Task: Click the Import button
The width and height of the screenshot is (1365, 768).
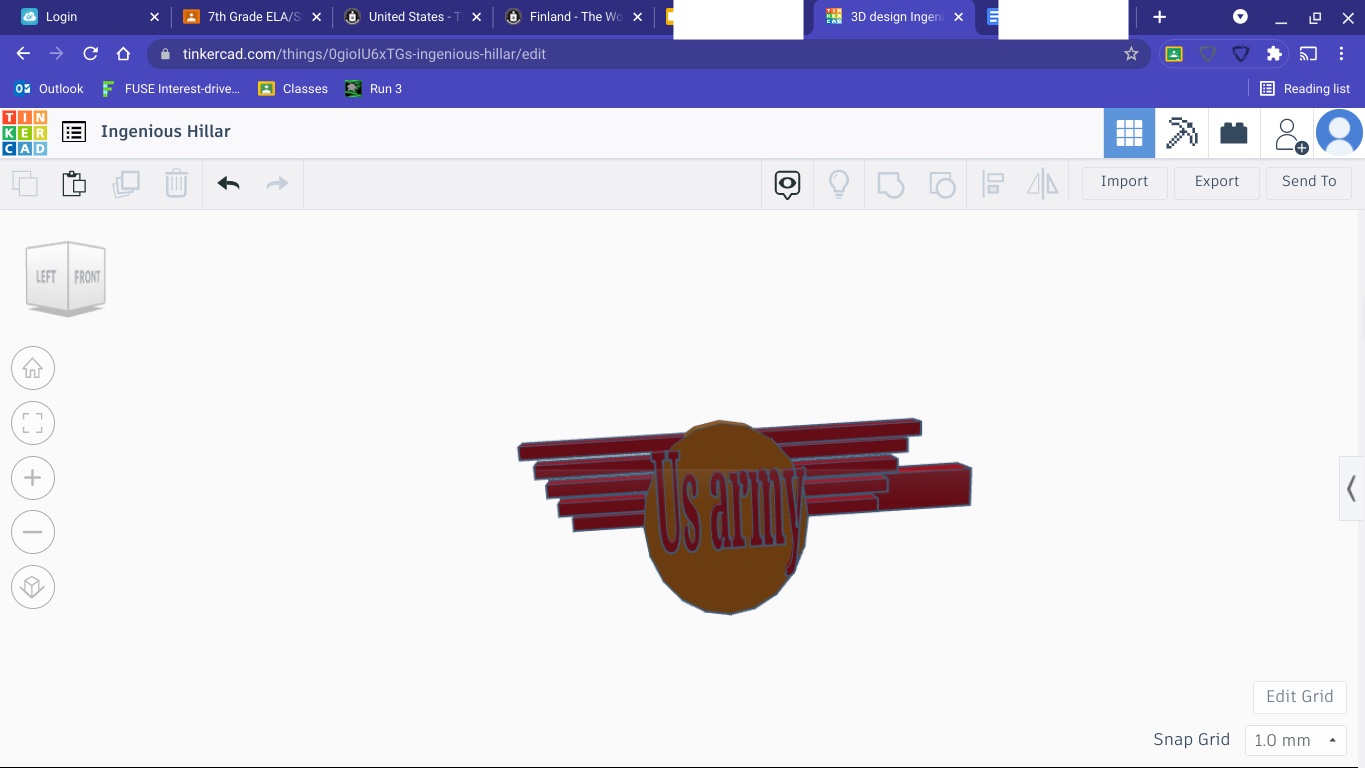Action: click(1124, 182)
